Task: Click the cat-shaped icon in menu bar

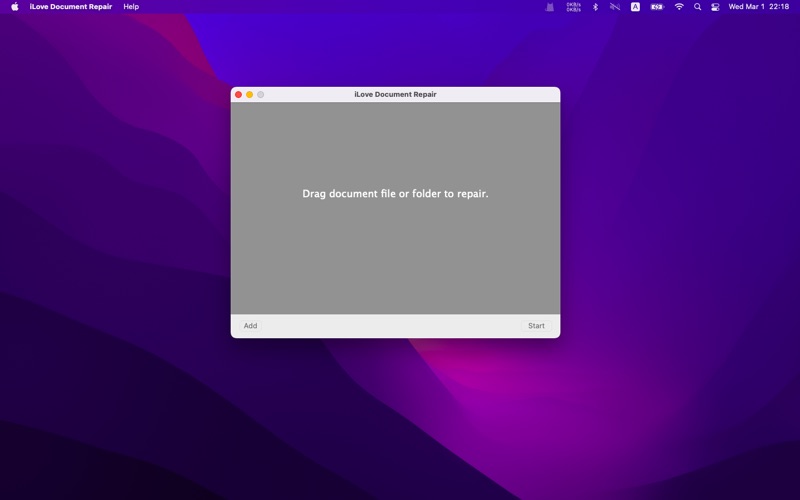Action: [x=549, y=7]
